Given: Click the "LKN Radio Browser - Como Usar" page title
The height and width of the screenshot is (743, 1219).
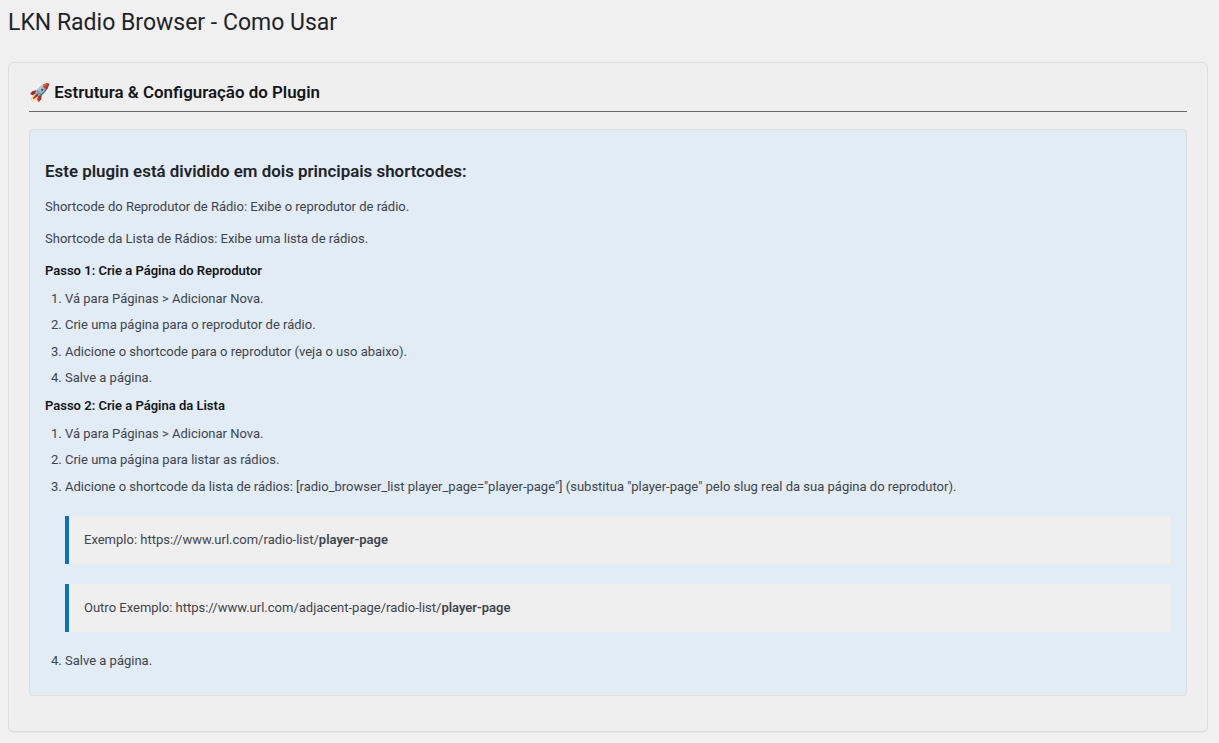Looking at the screenshot, I should tap(172, 22).
